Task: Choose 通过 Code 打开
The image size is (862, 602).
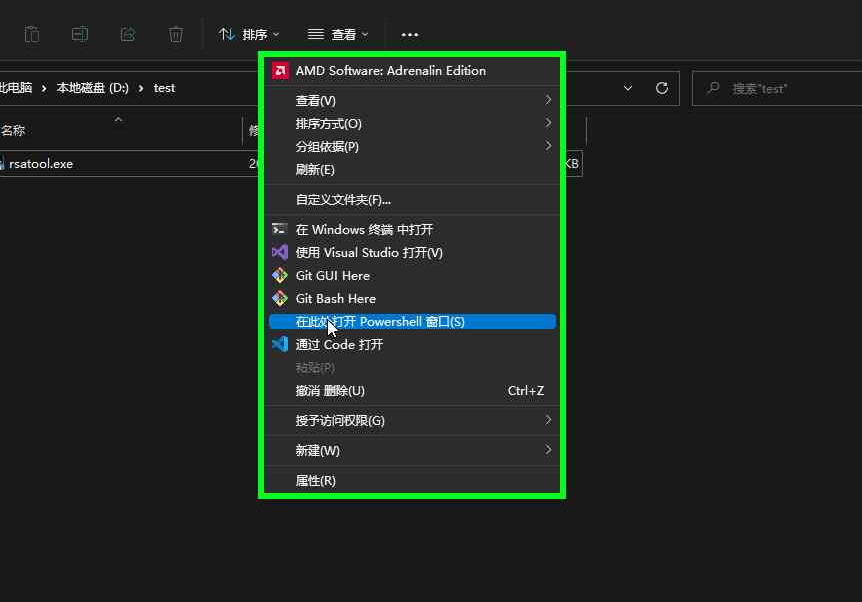Action: click(412, 345)
